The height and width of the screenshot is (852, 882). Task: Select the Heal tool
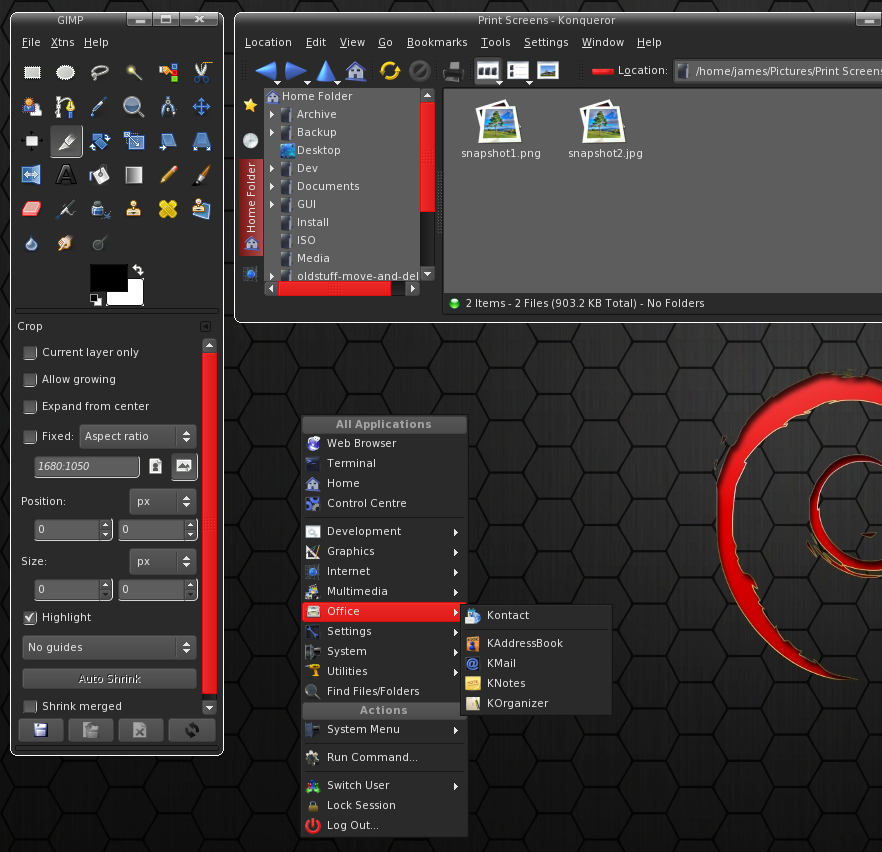pyautogui.click(x=168, y=209)
